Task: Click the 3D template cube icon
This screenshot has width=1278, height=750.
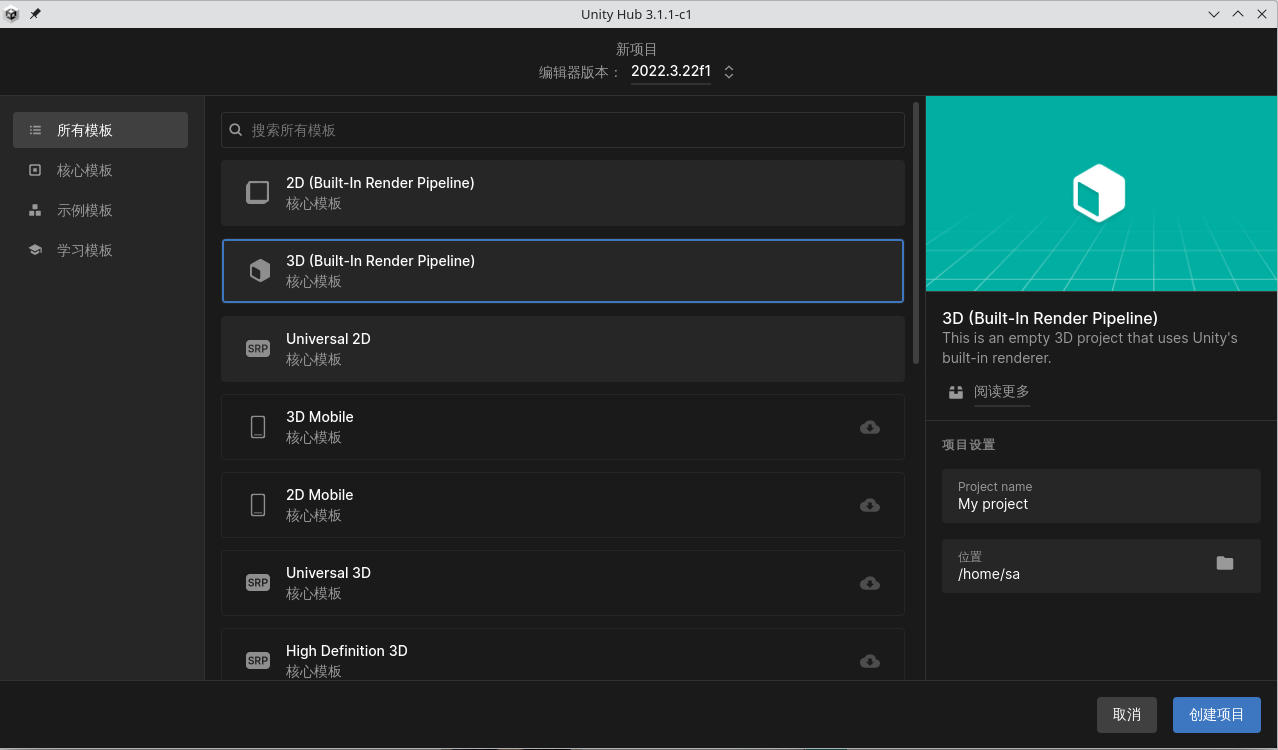Action: point(259,271)
